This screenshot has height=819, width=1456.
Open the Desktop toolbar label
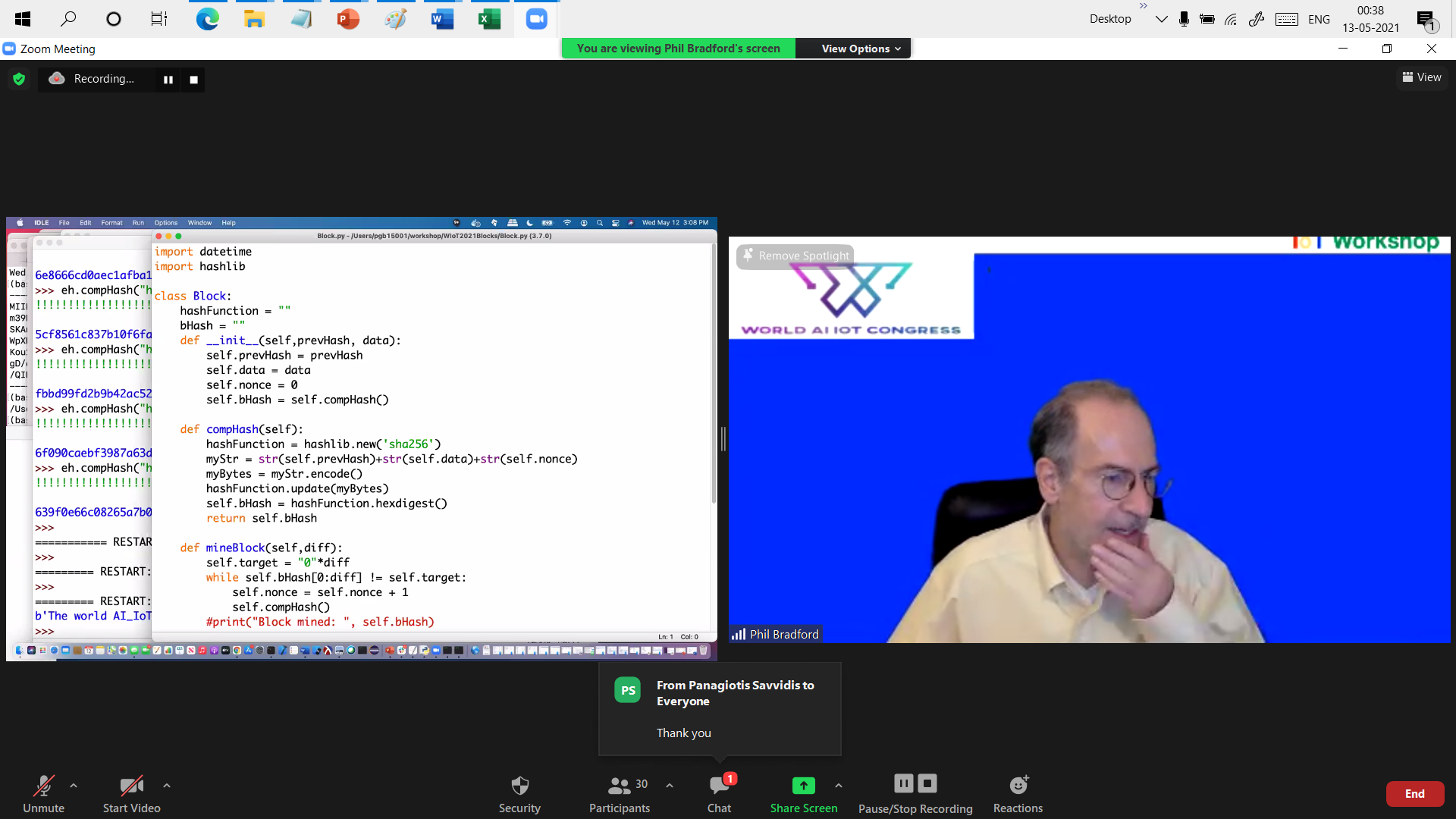point(1110,19)
